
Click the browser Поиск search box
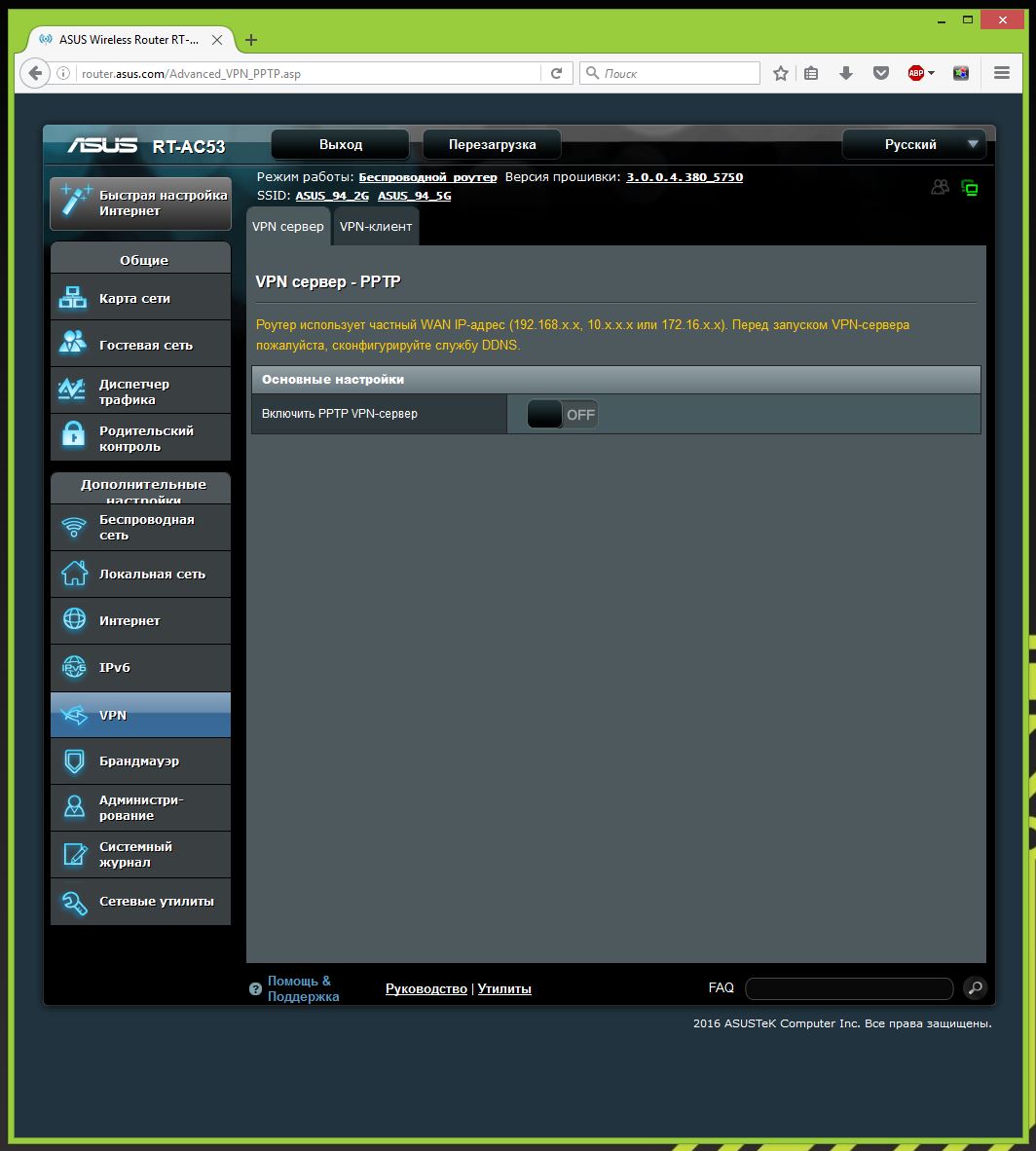click(x=670, y=73)
